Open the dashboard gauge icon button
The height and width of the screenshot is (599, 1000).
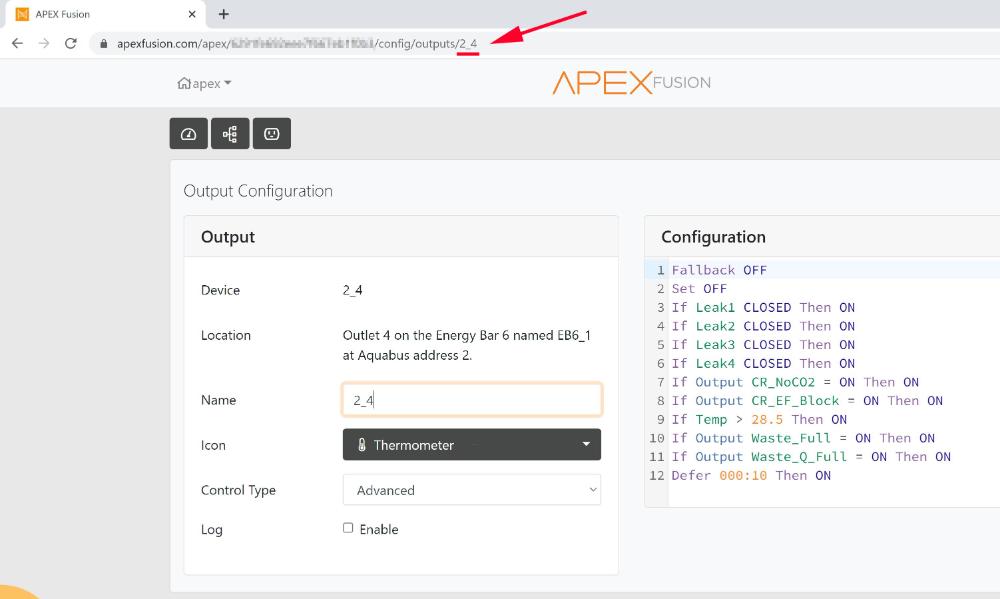coord(188,133)
